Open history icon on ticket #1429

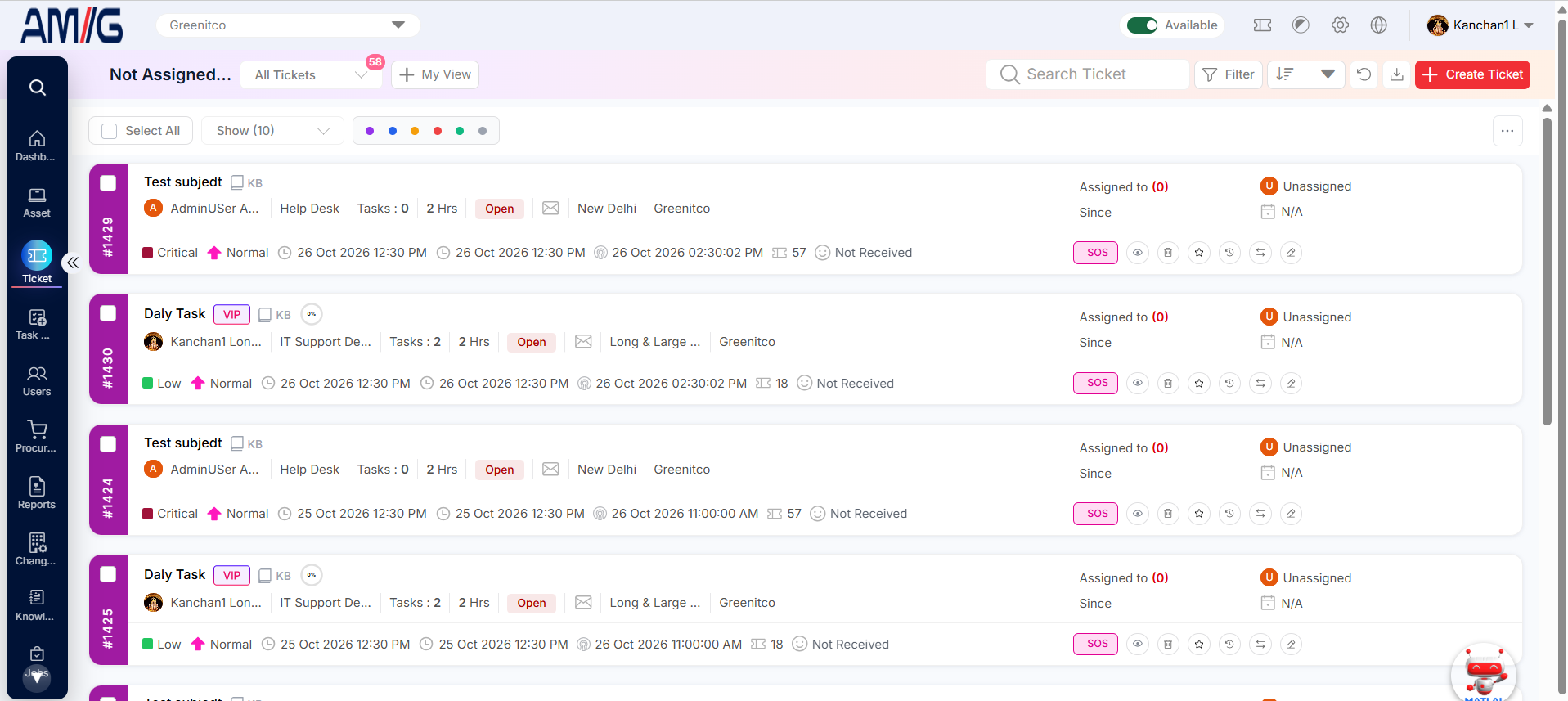pos(1229,253)
